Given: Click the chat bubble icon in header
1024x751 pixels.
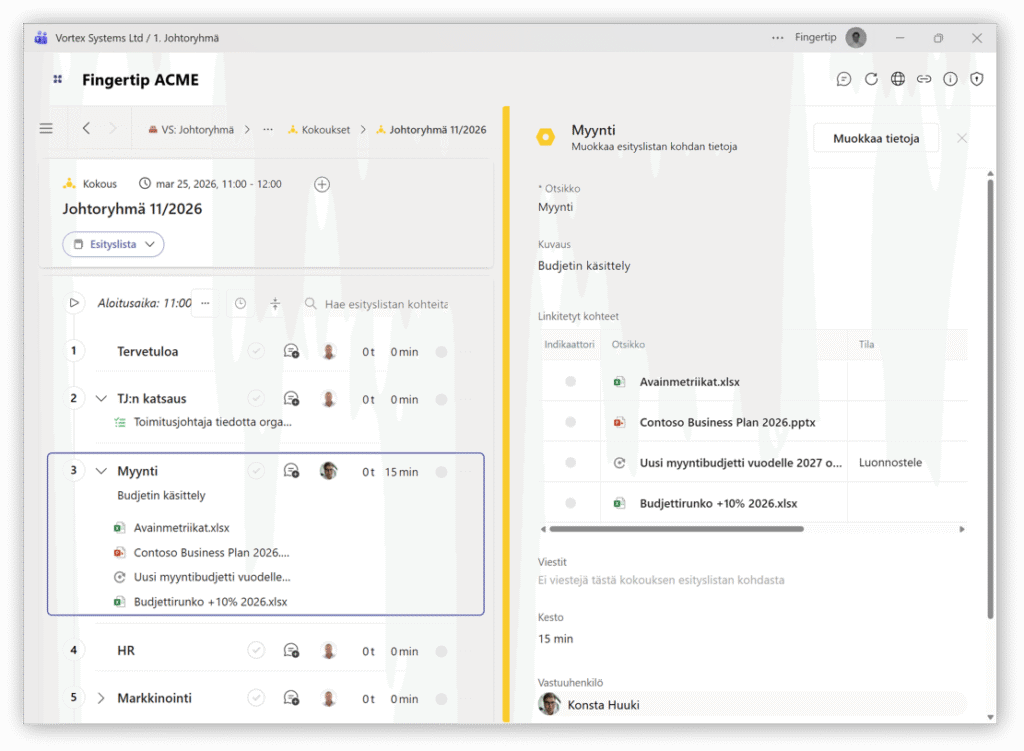Looking at the screenshot, I should click(x=844, y=79).
